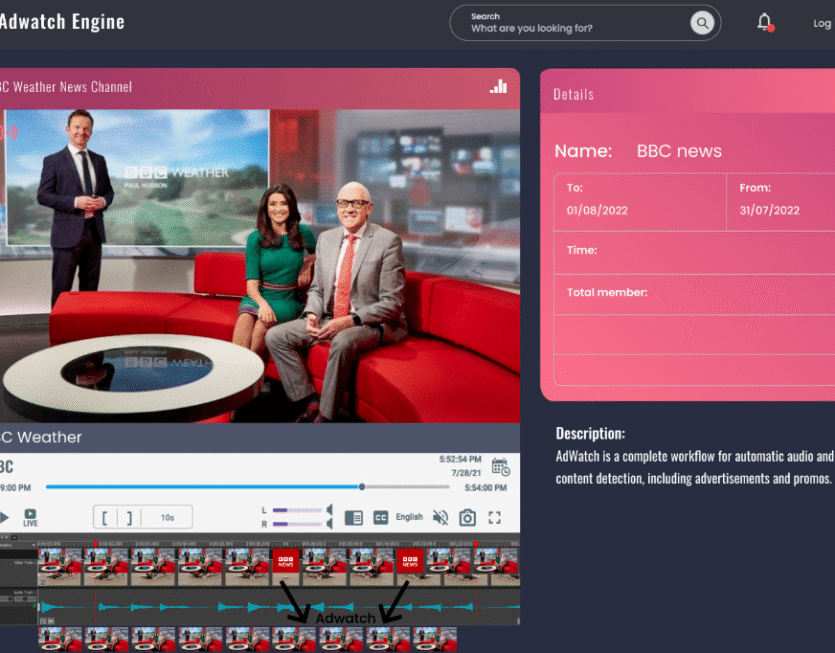Take a snapshot with the camera icon
Viewport: 835px width, 653px height.
pyautogui.click(x=468, y=518)
